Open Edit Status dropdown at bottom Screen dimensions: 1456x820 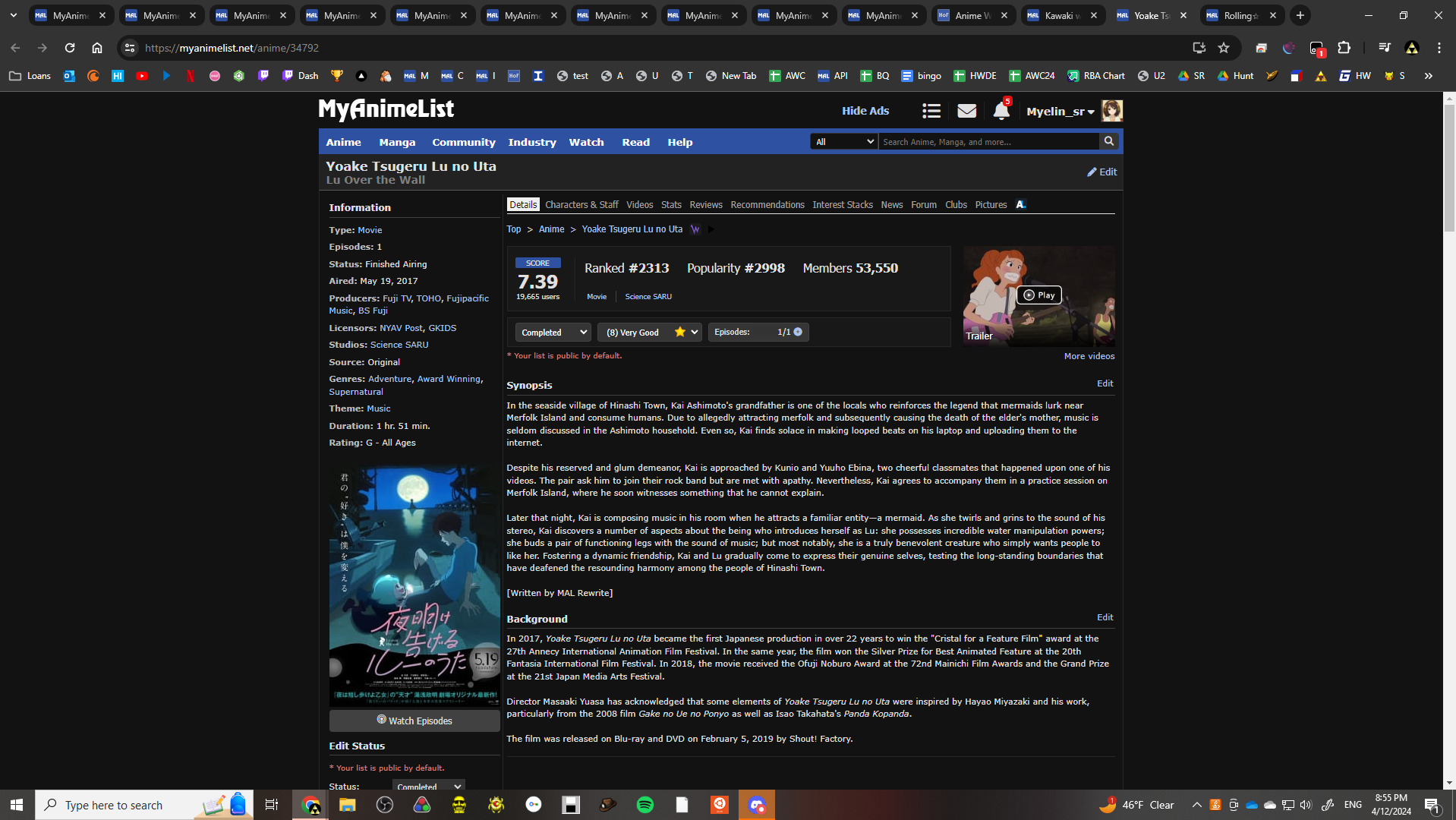tap(428, 786)
